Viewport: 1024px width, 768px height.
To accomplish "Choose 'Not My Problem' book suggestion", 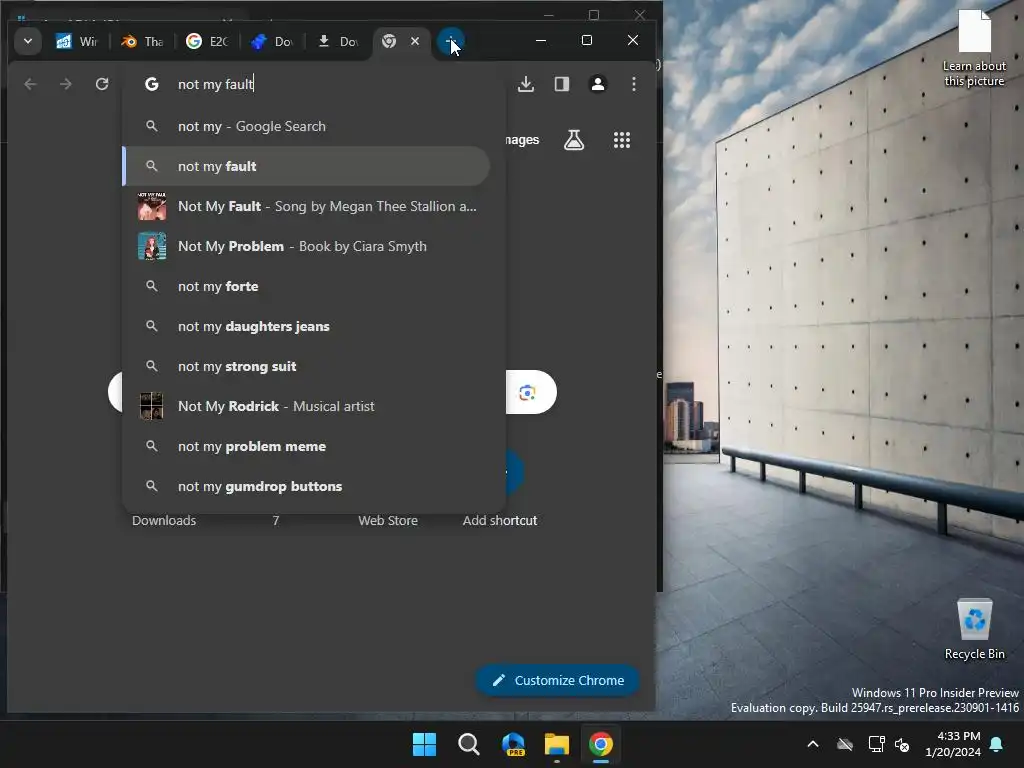I will (306, 246).
